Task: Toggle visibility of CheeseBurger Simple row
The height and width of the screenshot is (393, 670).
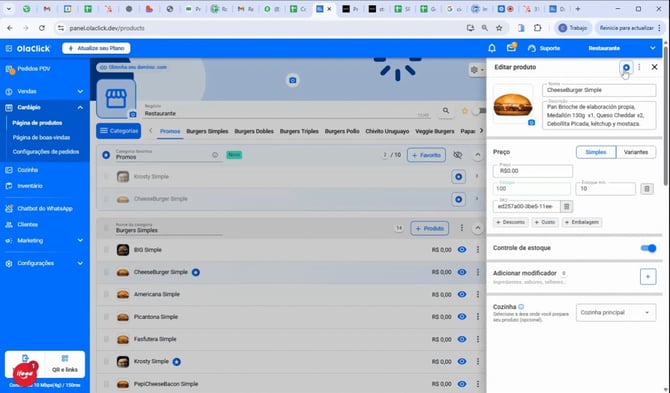Action: pos(462,272)
